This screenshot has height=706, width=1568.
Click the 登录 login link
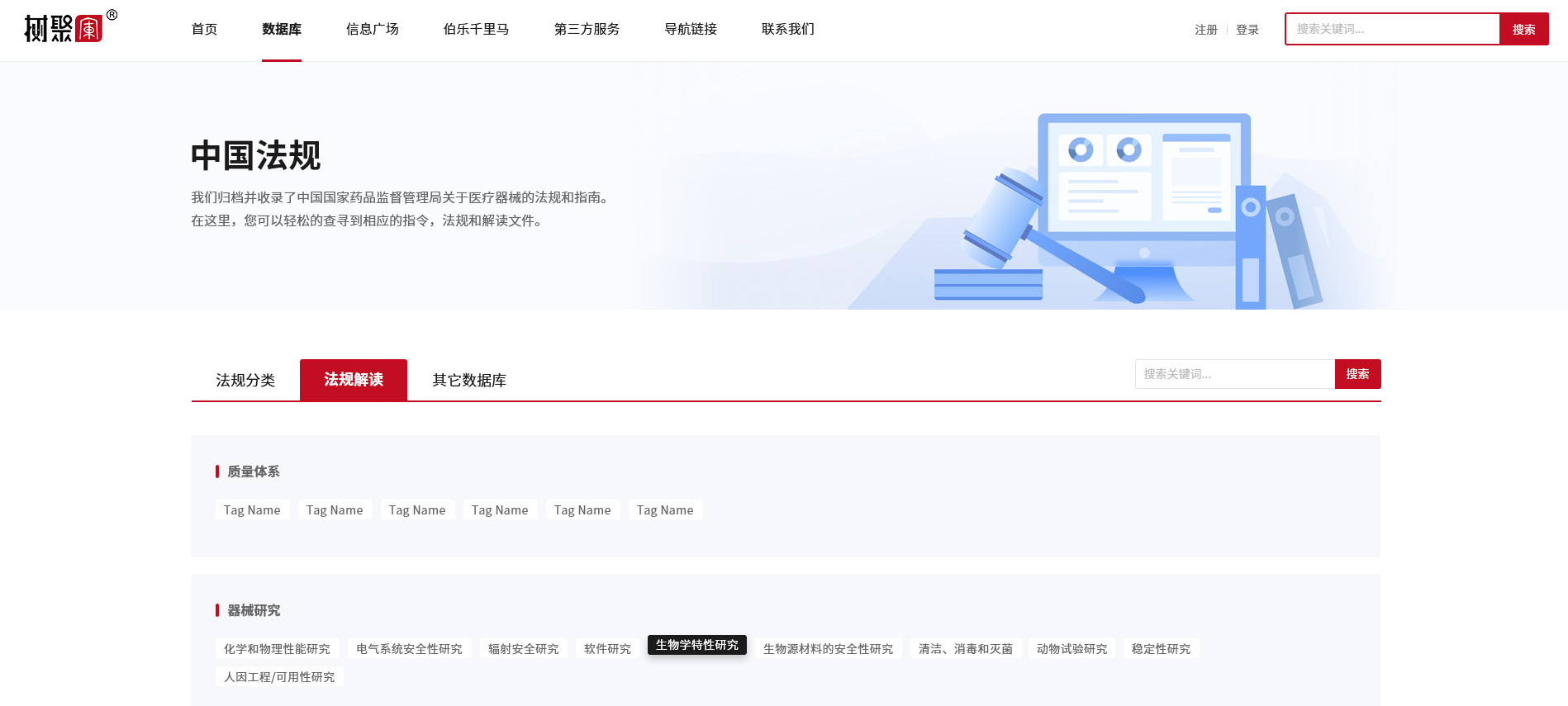tap(1247, 30)
